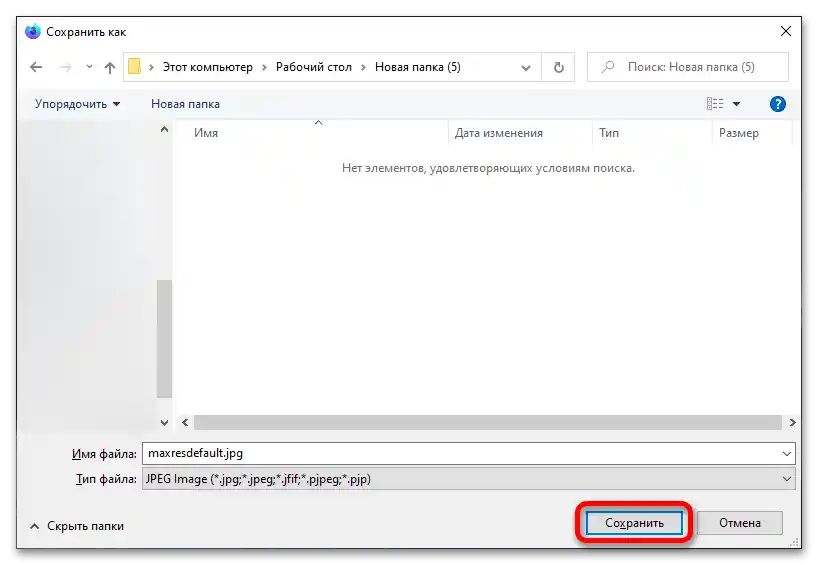Refresh the current folder view

coord(558,67)
